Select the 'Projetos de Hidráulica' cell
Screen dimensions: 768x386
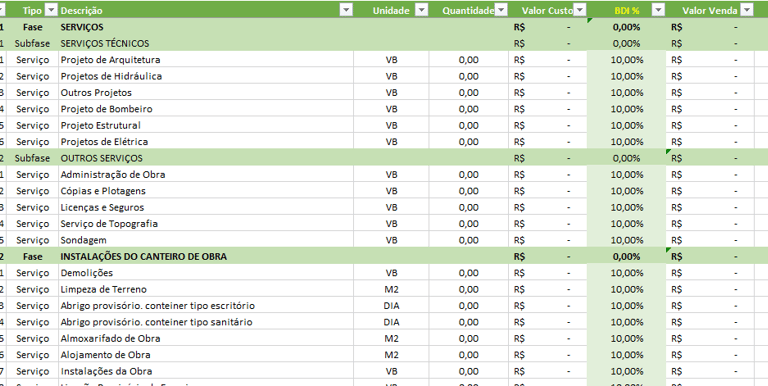(x=206, y=76)
